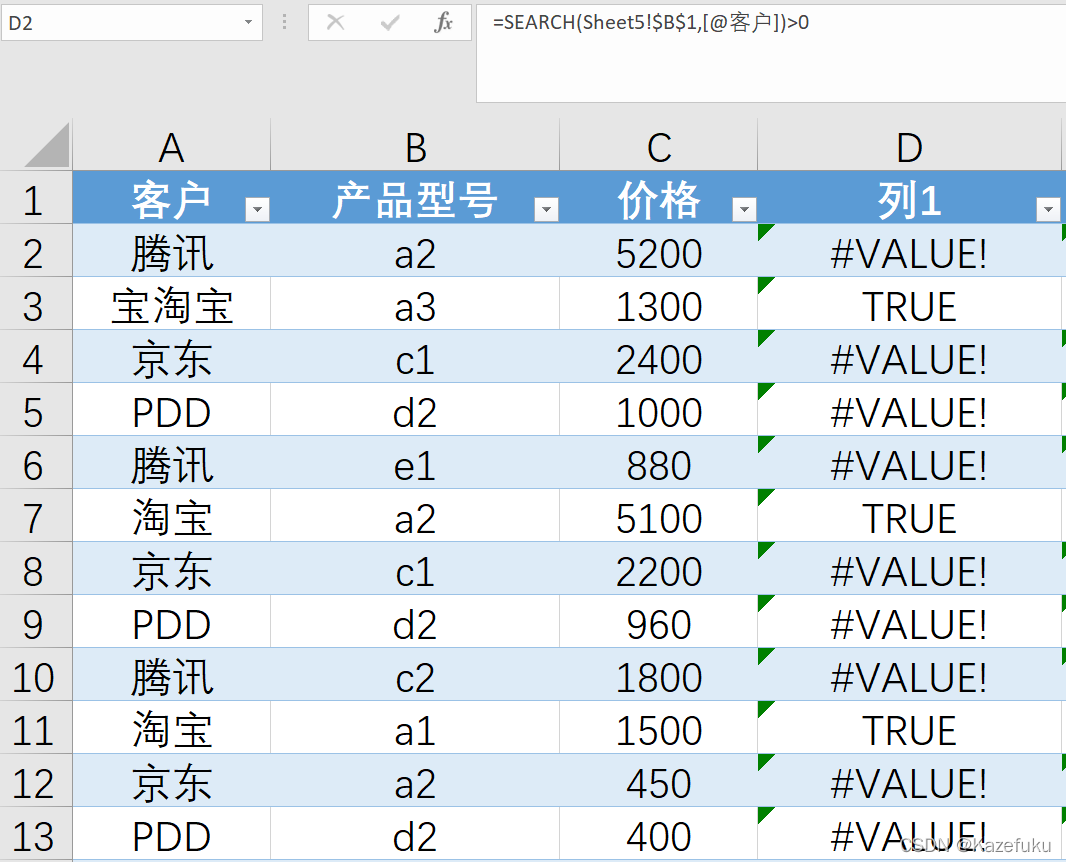Select cell D2 showing #VALUE!
Image resolution: width=1066 pixels, height=862 pixels.
tap(909, 250)
